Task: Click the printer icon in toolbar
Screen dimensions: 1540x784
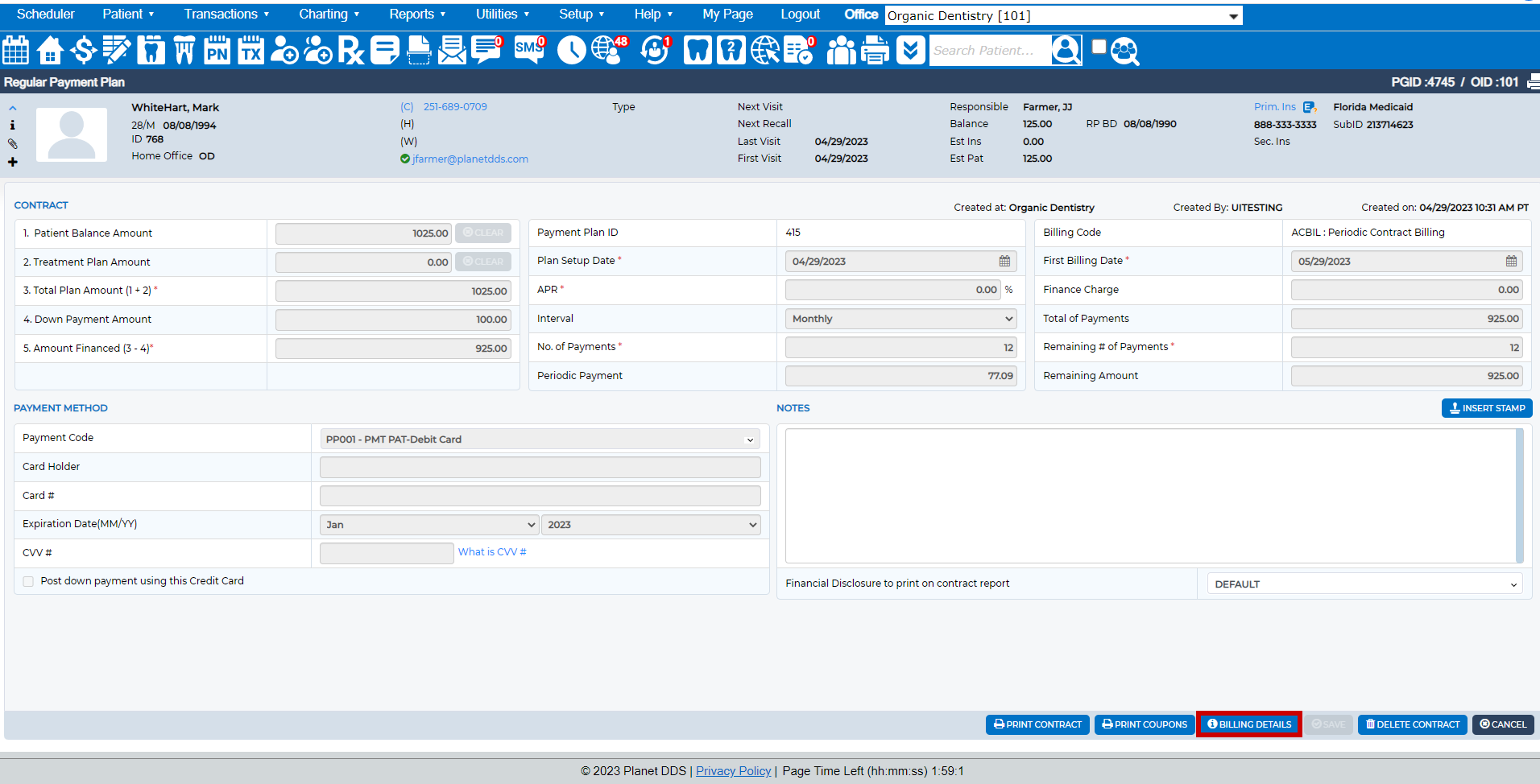Action: point(875,50)
